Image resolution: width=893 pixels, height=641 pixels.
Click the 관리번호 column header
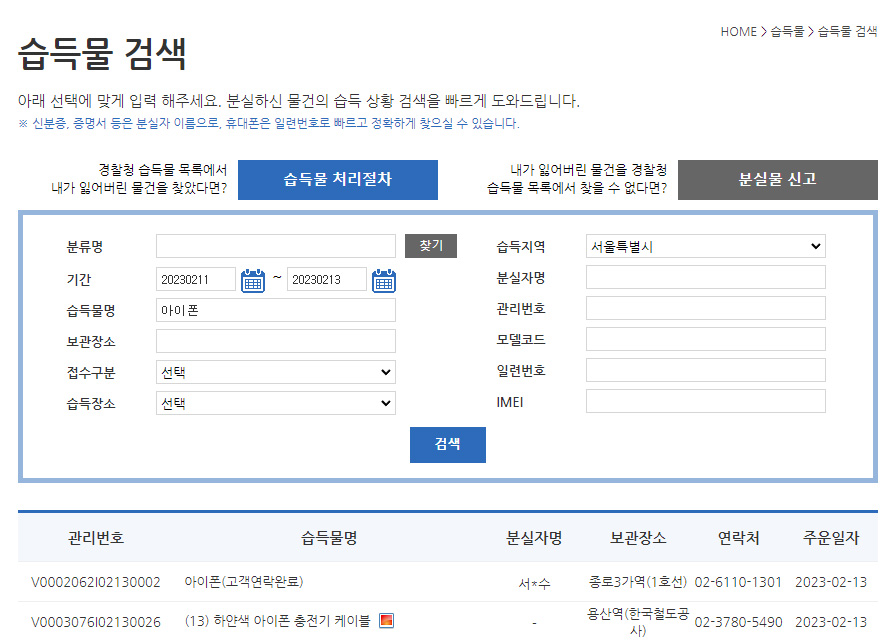[96, 538]
